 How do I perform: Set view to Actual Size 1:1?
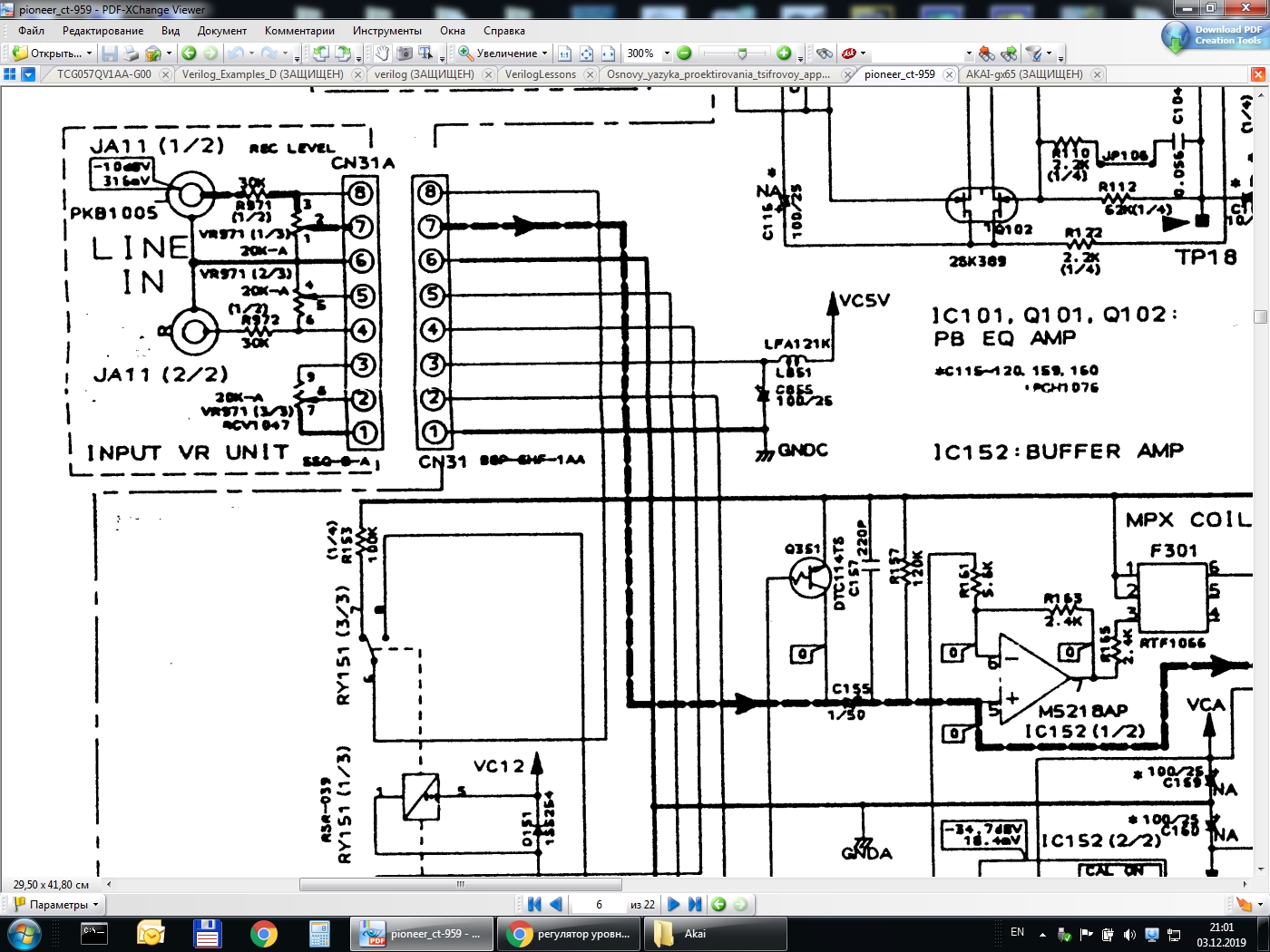pos(564,53)
